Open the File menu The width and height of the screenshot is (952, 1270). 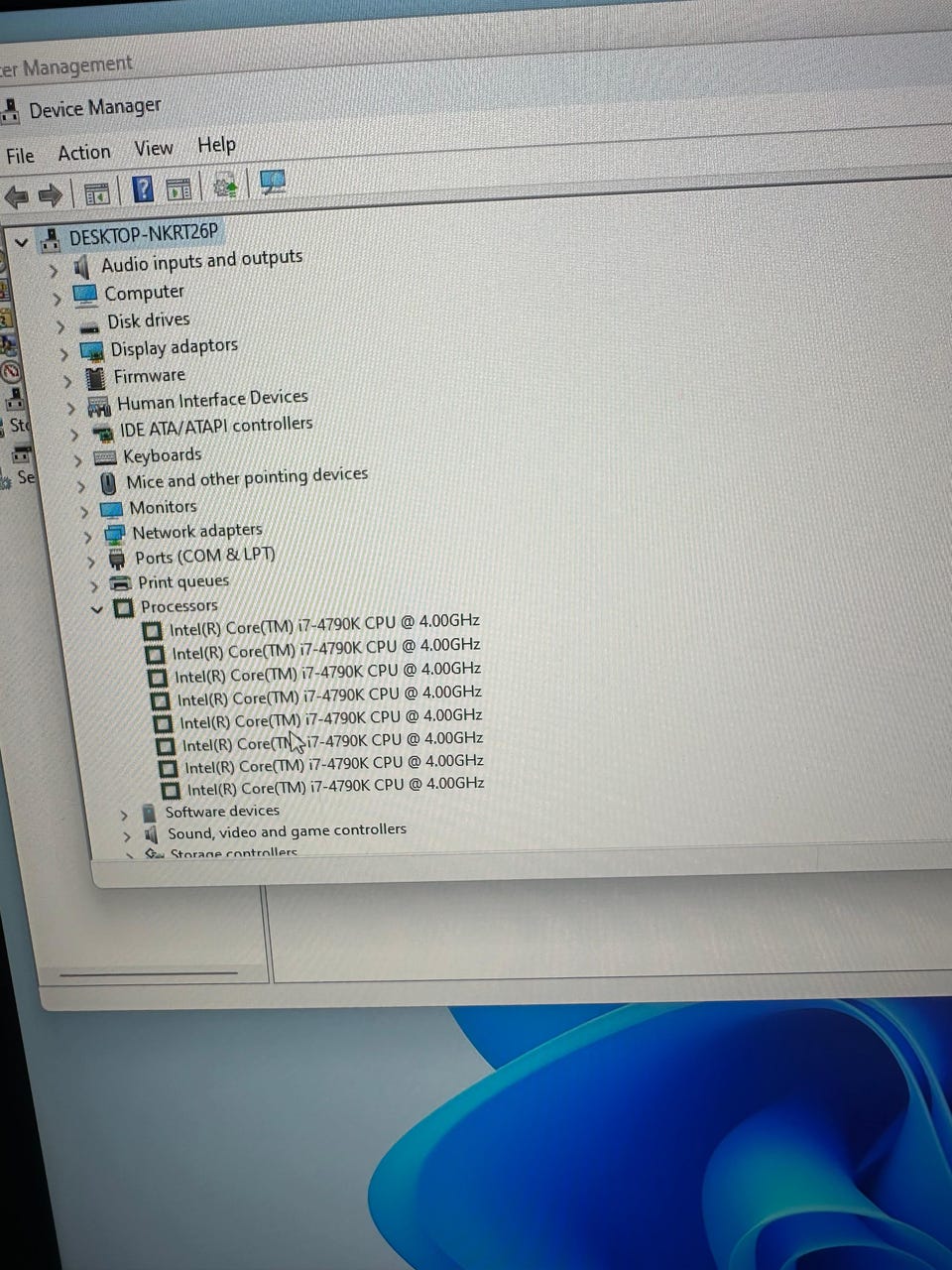point(20,156)
